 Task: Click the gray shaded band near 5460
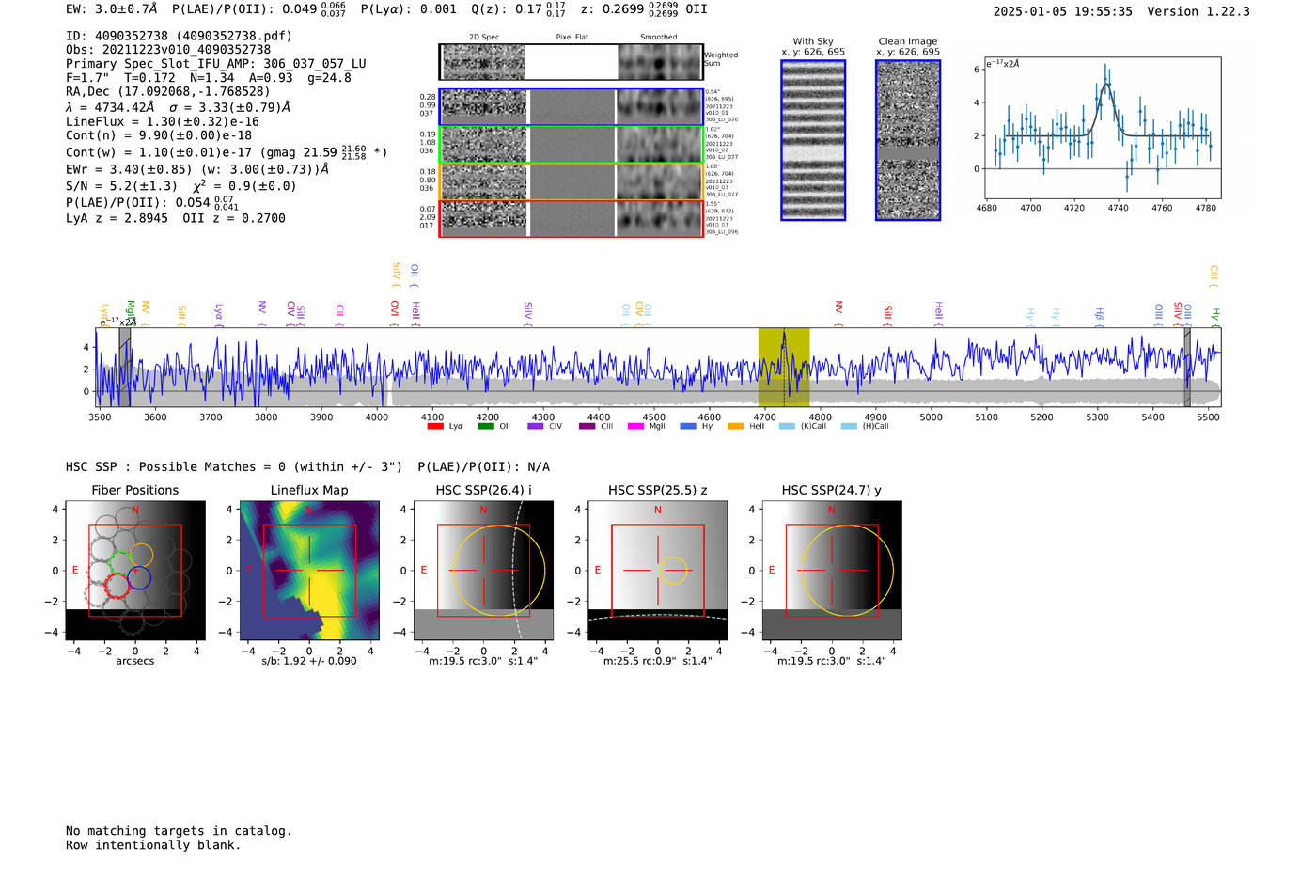(1187, 367)
